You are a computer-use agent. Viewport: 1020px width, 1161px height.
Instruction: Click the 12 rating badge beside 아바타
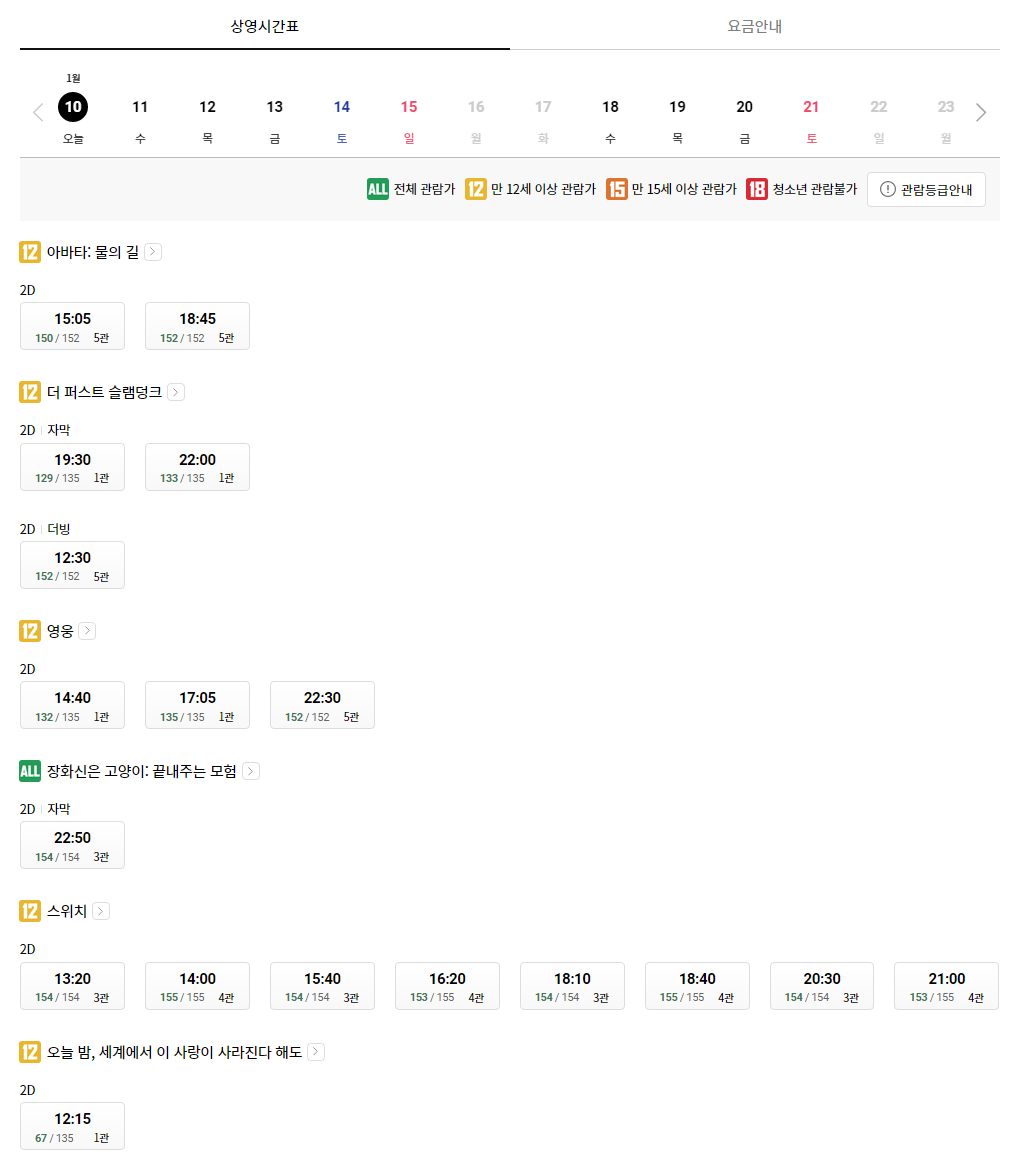point(30,252)
